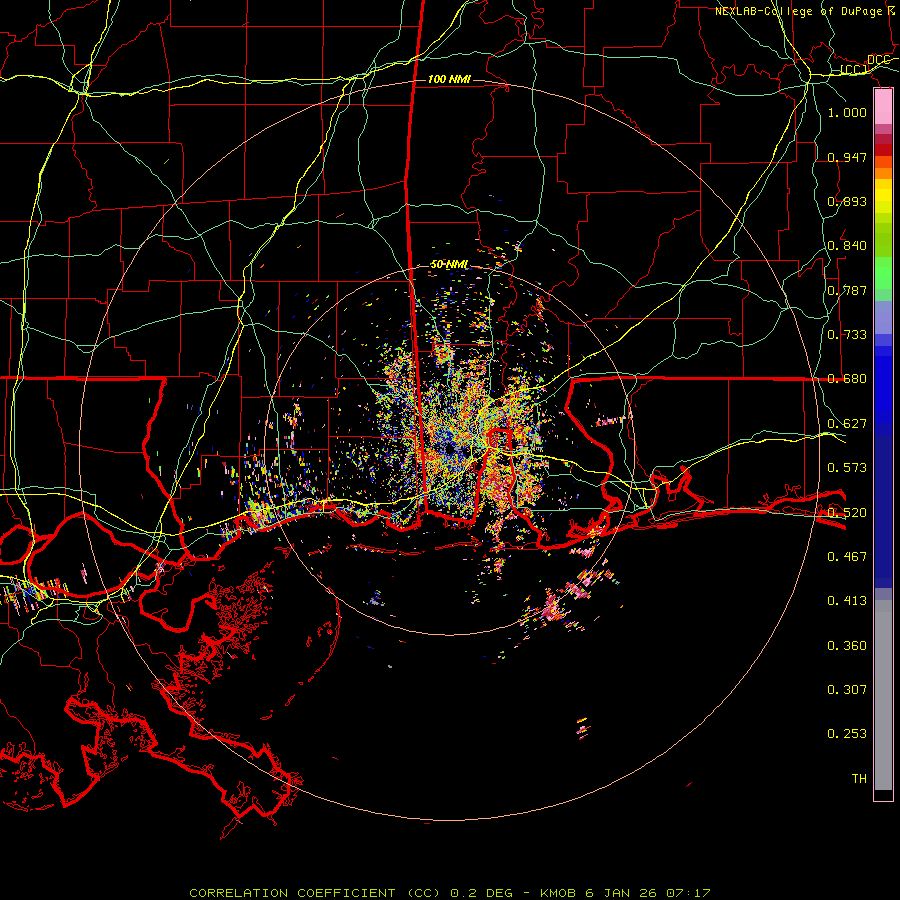Click the 0.947 scale value
900x900 pixels.
coord(847,157)
